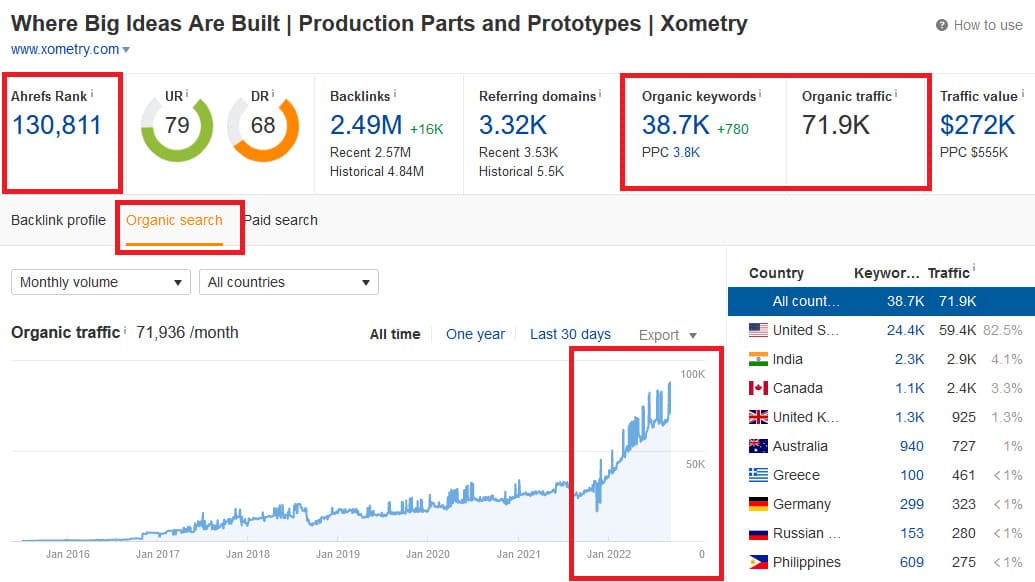Select the Philippines flag icon
The width and height of the screenshot is (1035, 582).
(x=759, y=562)
